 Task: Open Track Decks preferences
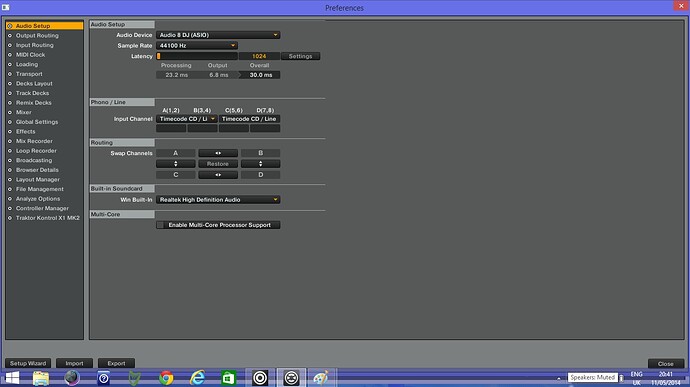32,93
